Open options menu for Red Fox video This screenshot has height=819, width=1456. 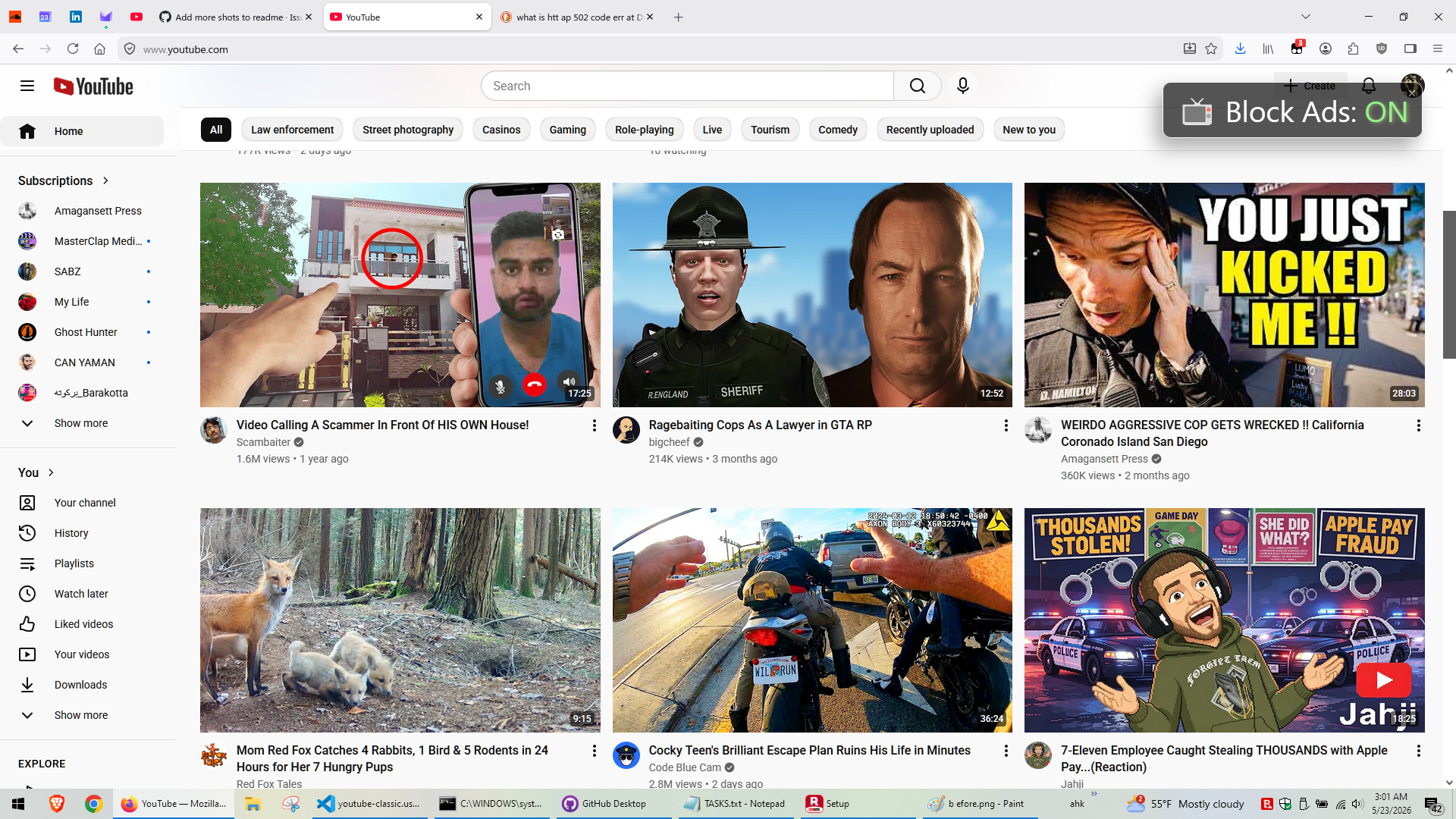point(595,751)
